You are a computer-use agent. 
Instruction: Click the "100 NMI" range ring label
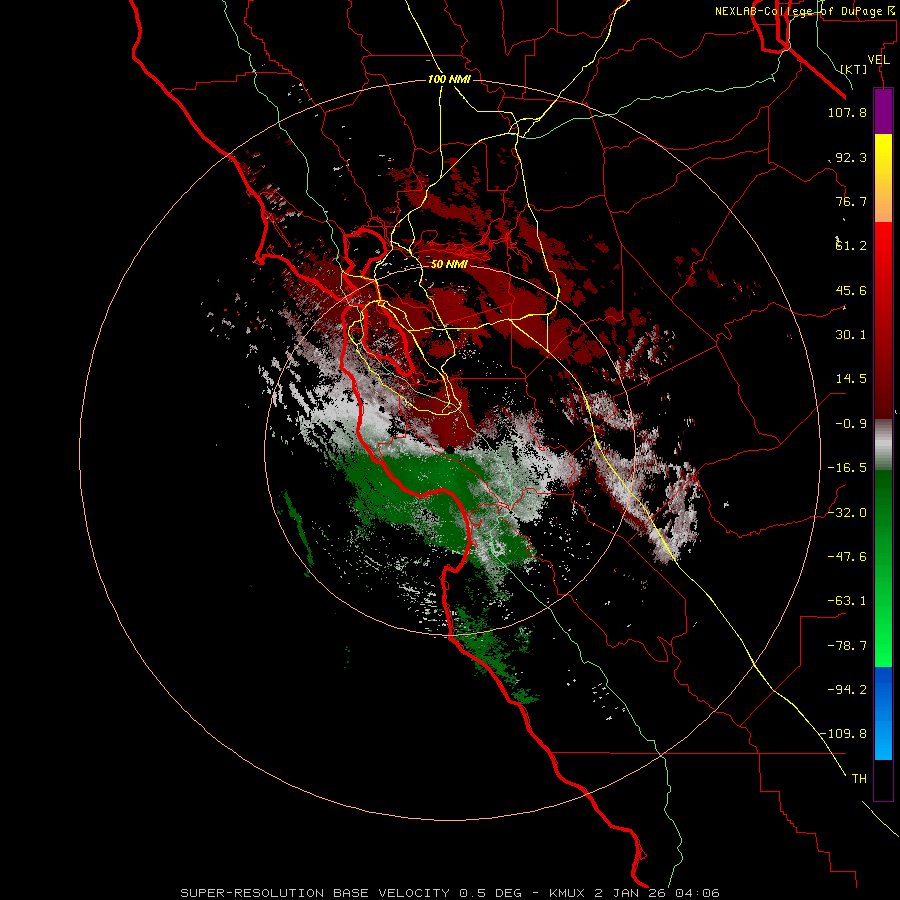coord(449,79)
